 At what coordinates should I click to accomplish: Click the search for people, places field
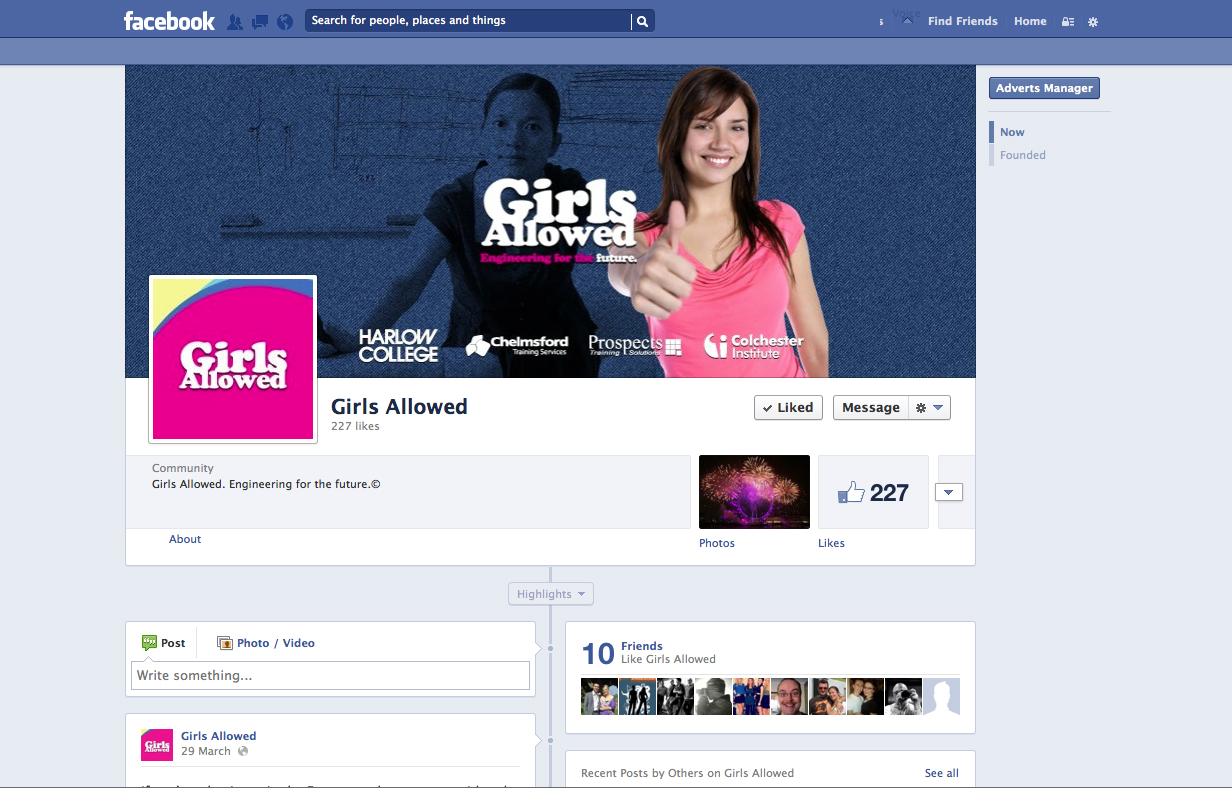point(468,21)
